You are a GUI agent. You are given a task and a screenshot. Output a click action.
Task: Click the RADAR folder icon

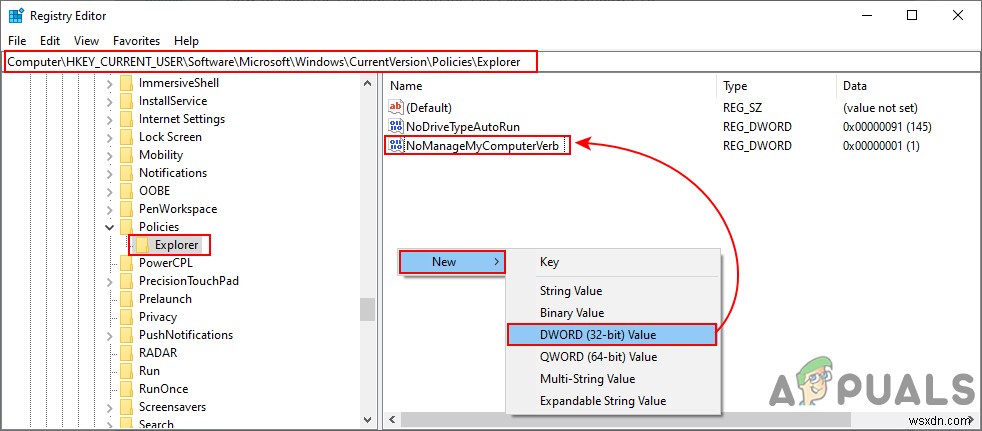127,353
